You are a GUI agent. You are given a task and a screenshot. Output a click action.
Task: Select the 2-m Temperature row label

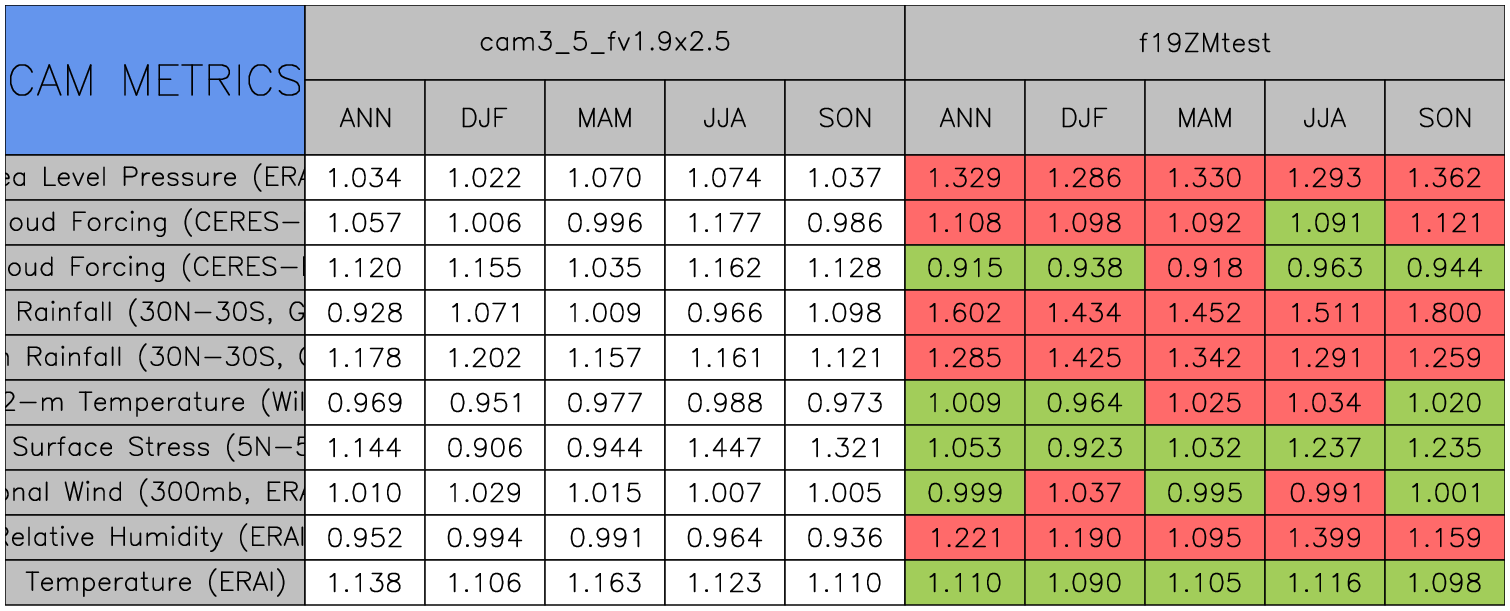click(155, 402)
